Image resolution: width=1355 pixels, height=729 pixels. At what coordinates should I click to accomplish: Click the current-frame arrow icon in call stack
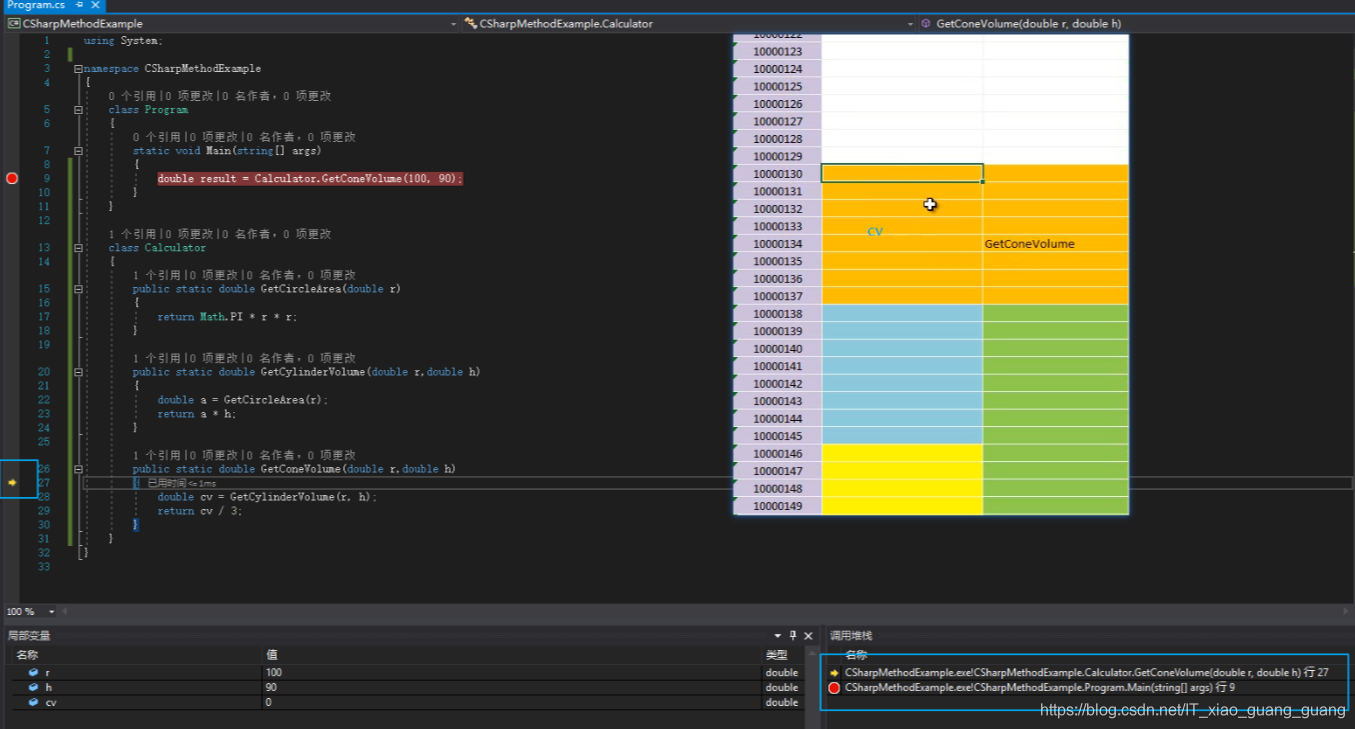[834, 673]
